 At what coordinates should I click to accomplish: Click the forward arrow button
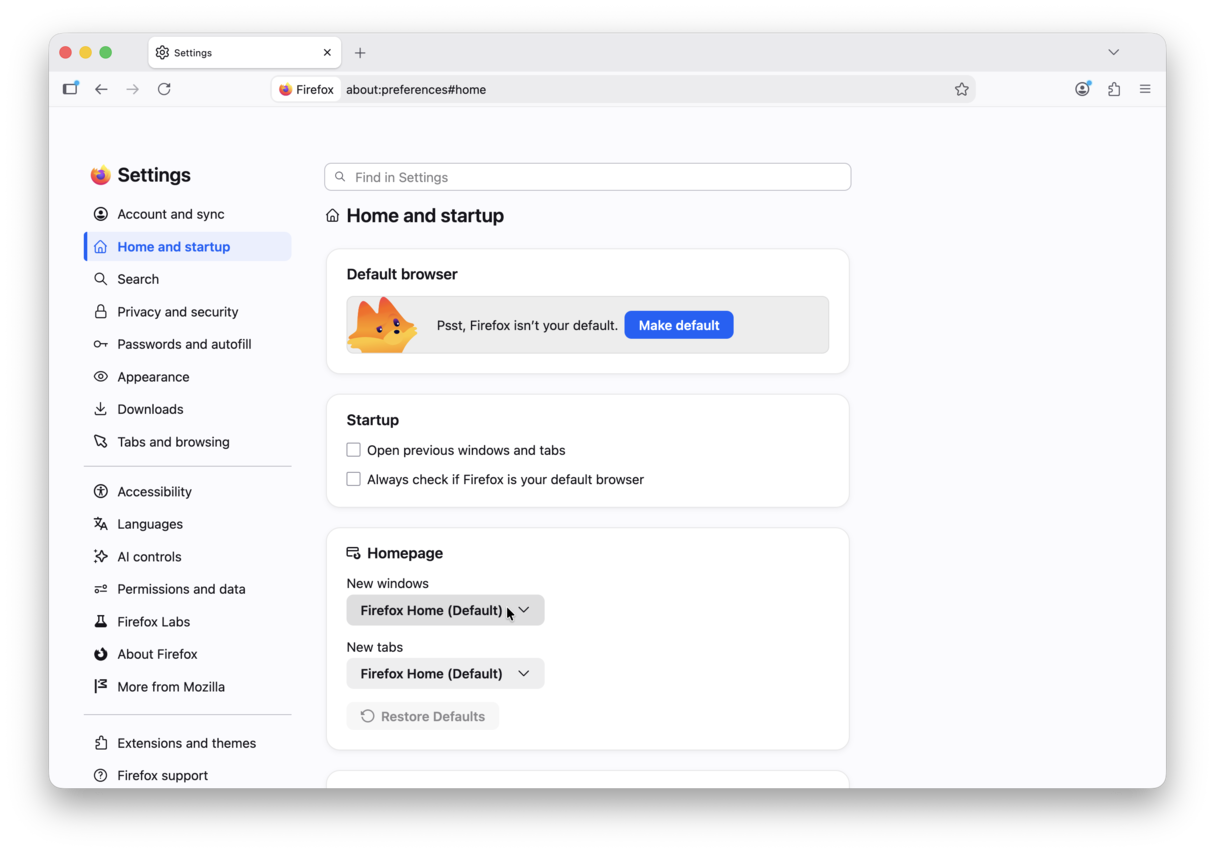pos(133,89)
